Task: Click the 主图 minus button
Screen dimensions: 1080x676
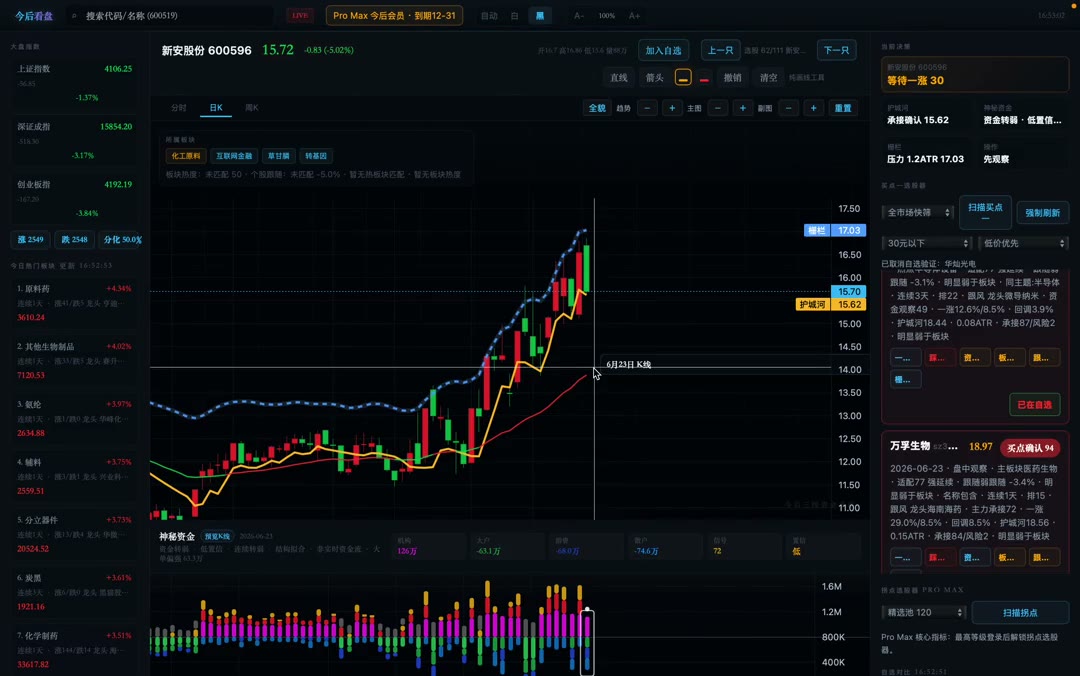Action: coord(718,108)
